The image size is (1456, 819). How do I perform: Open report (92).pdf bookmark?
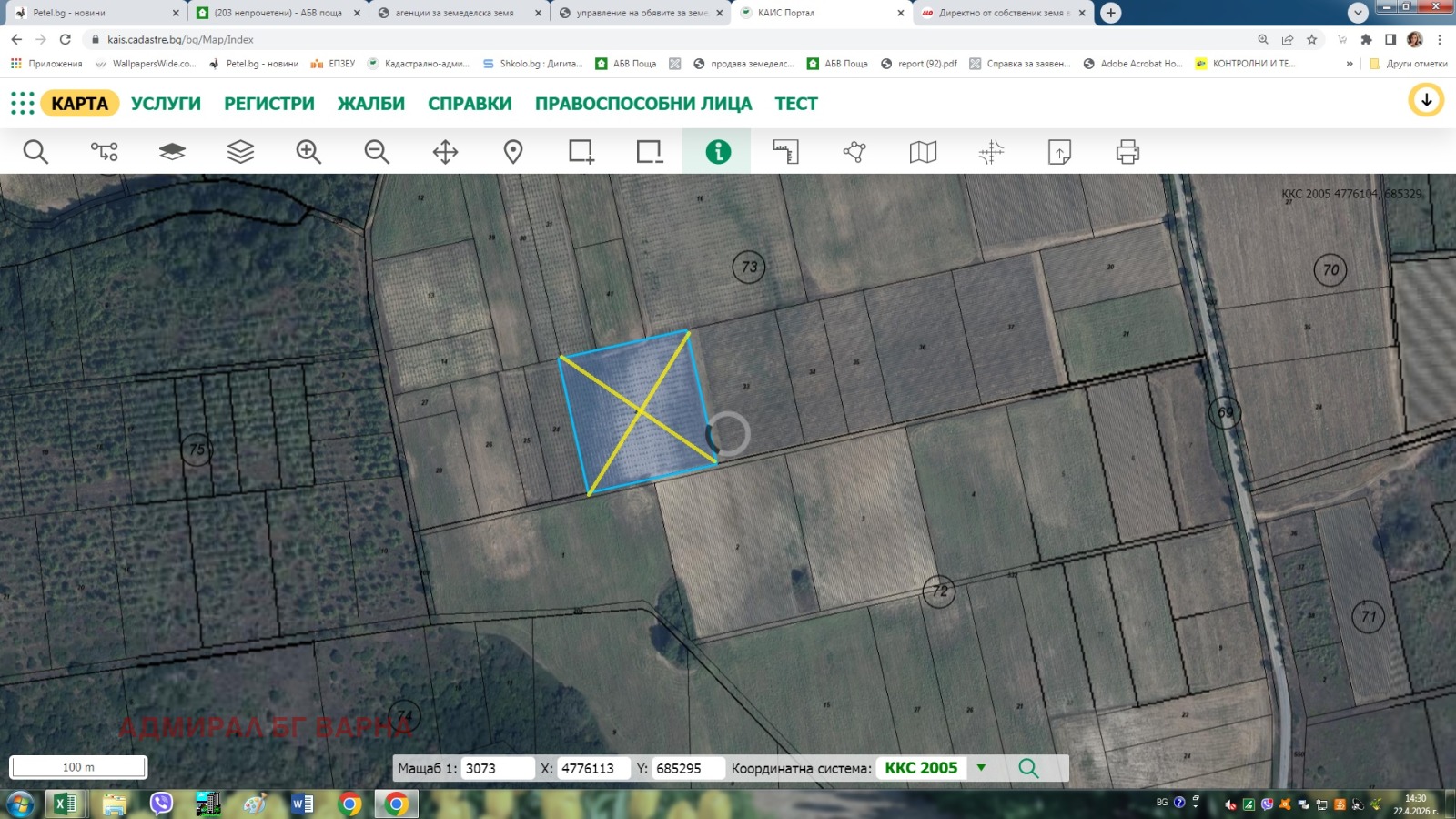tap(919, 64)
